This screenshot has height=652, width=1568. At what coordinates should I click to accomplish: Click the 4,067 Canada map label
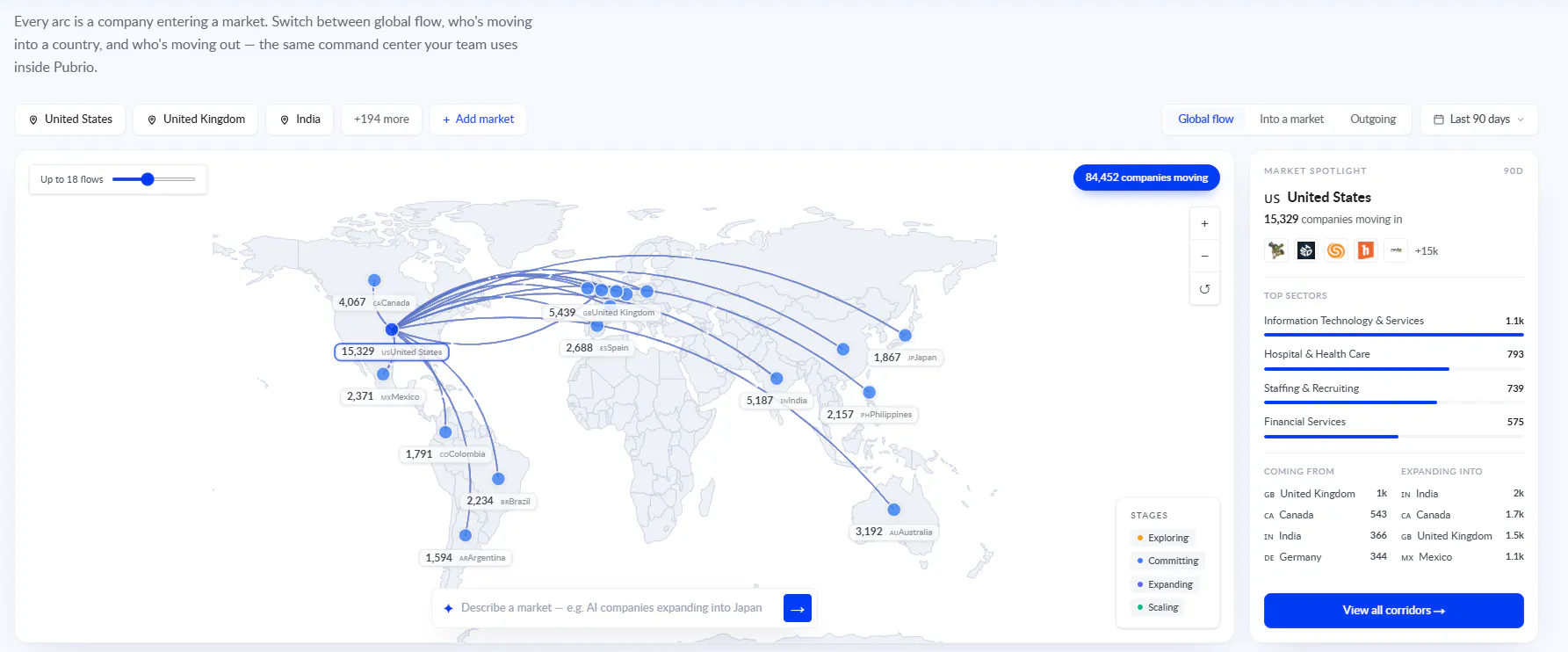[374, 302]
